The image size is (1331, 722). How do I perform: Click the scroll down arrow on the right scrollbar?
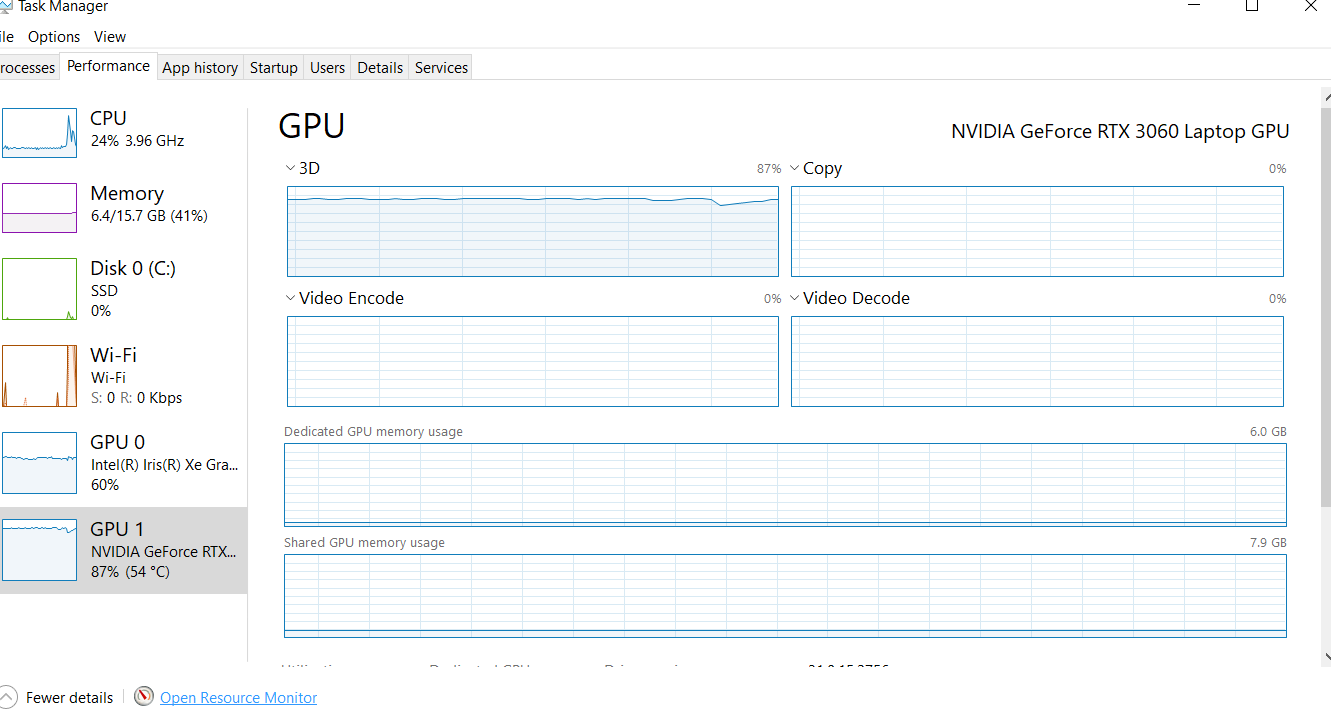[1326, 657]
